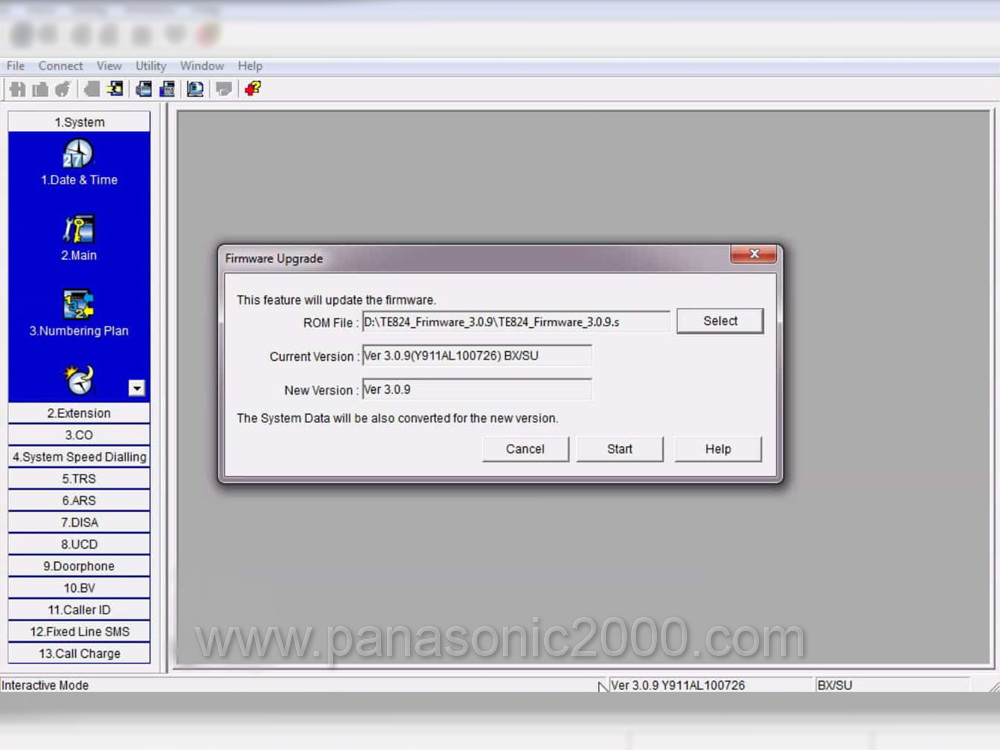Expand the 11.Caller ID section
Viewport: 1000px width, 750px height.
79,610
